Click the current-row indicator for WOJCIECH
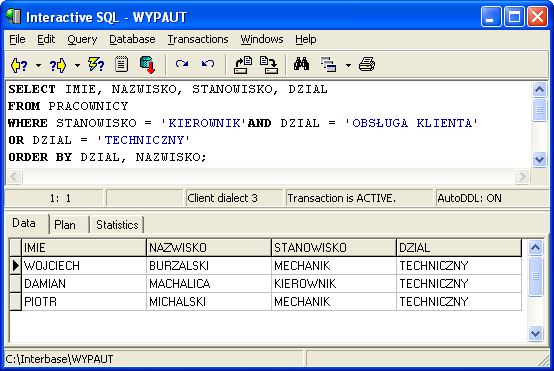This screenshot has width=554, height=371. click(x=16, y=266)
